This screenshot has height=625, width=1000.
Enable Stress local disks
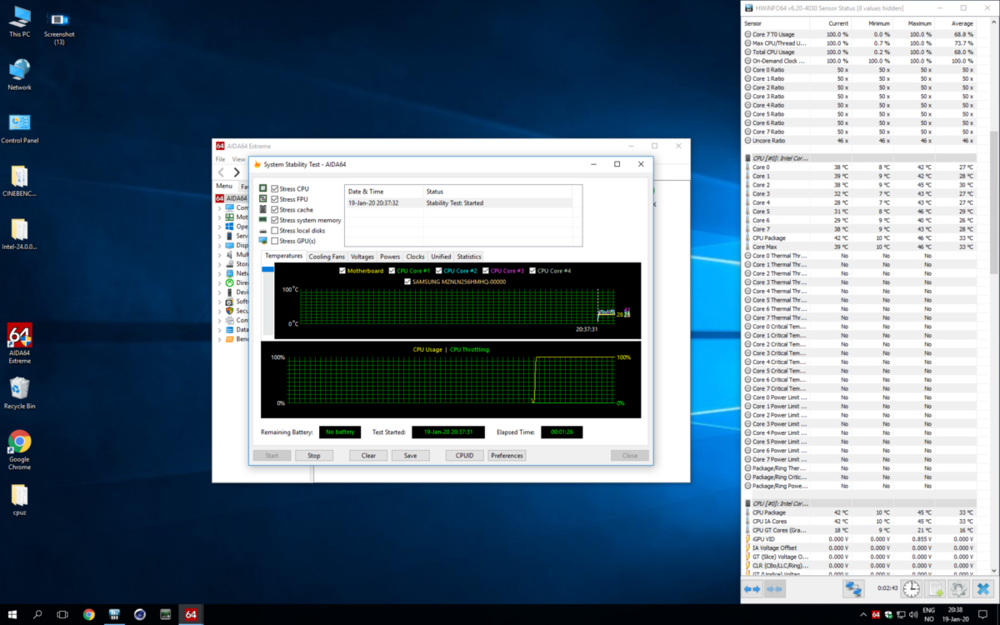coord(275,230)
